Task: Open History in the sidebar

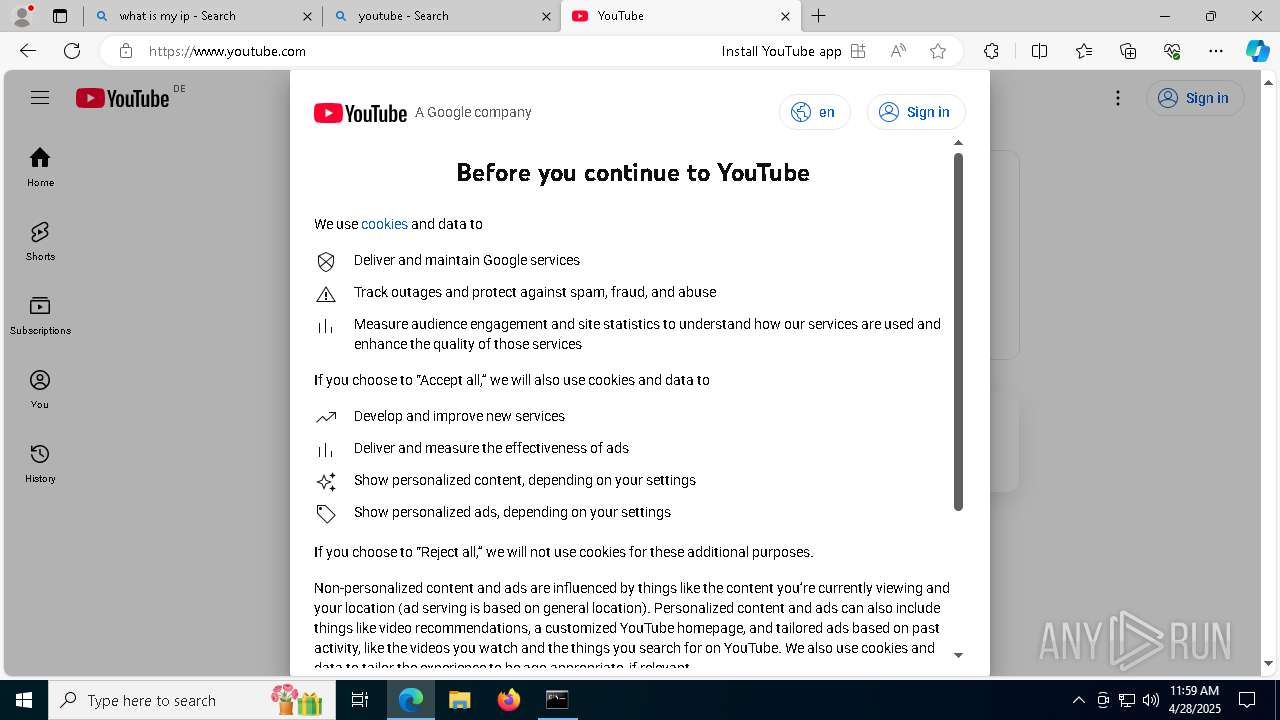Action: (40, 463)
